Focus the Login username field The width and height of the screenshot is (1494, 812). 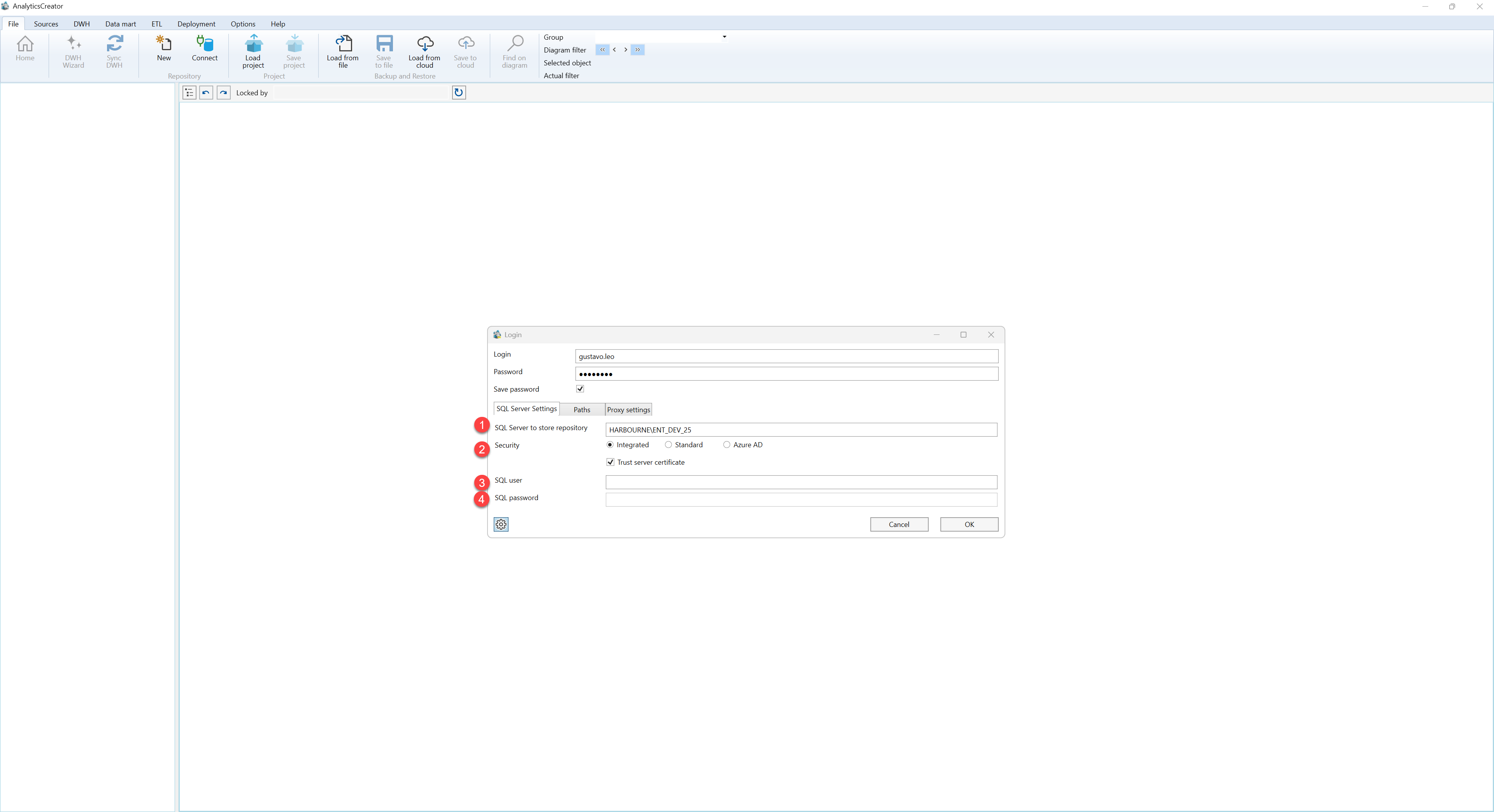tap(786, 356)
